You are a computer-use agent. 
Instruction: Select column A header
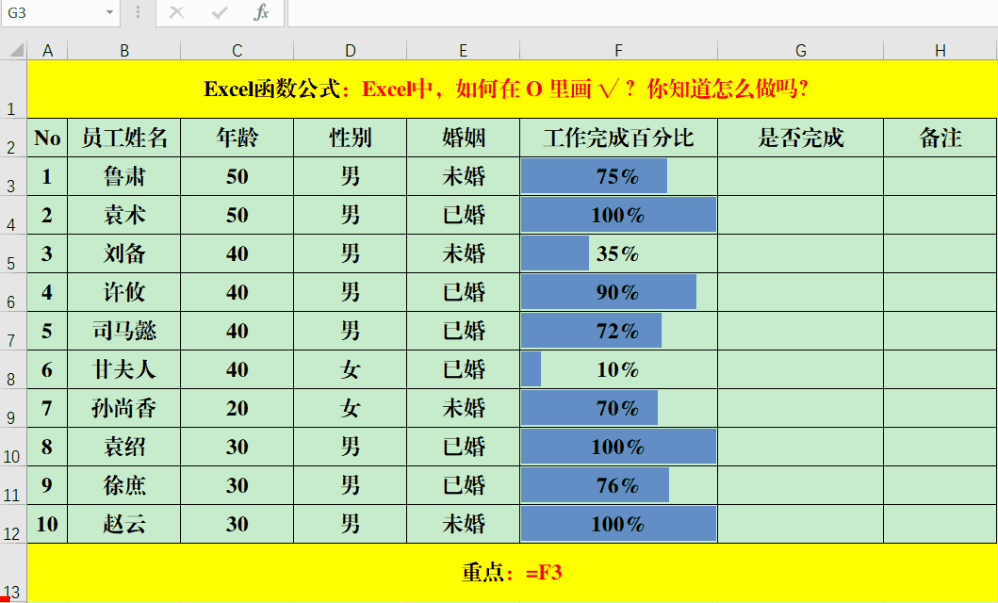[x=47, y=50]
